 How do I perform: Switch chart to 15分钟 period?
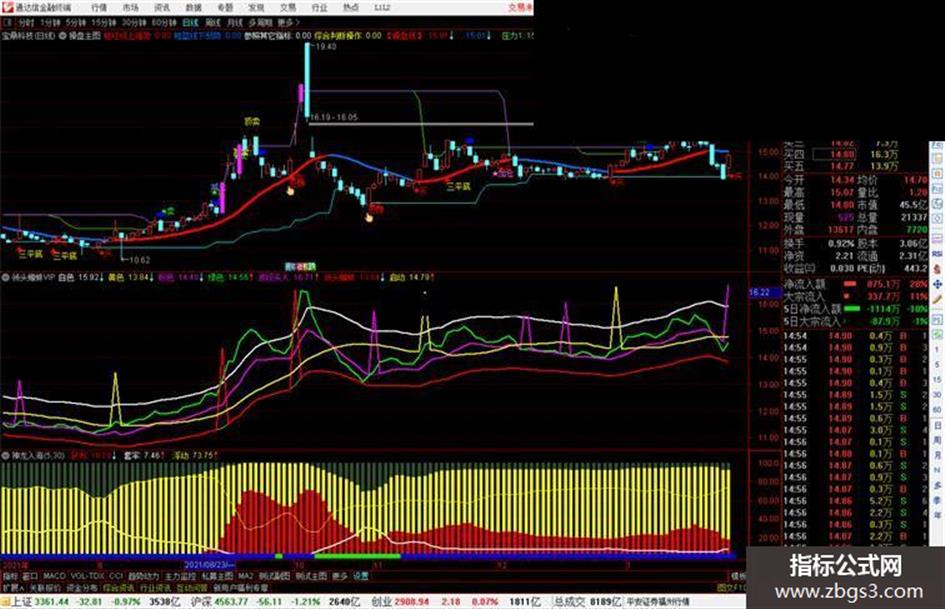[x=104, y=22]
